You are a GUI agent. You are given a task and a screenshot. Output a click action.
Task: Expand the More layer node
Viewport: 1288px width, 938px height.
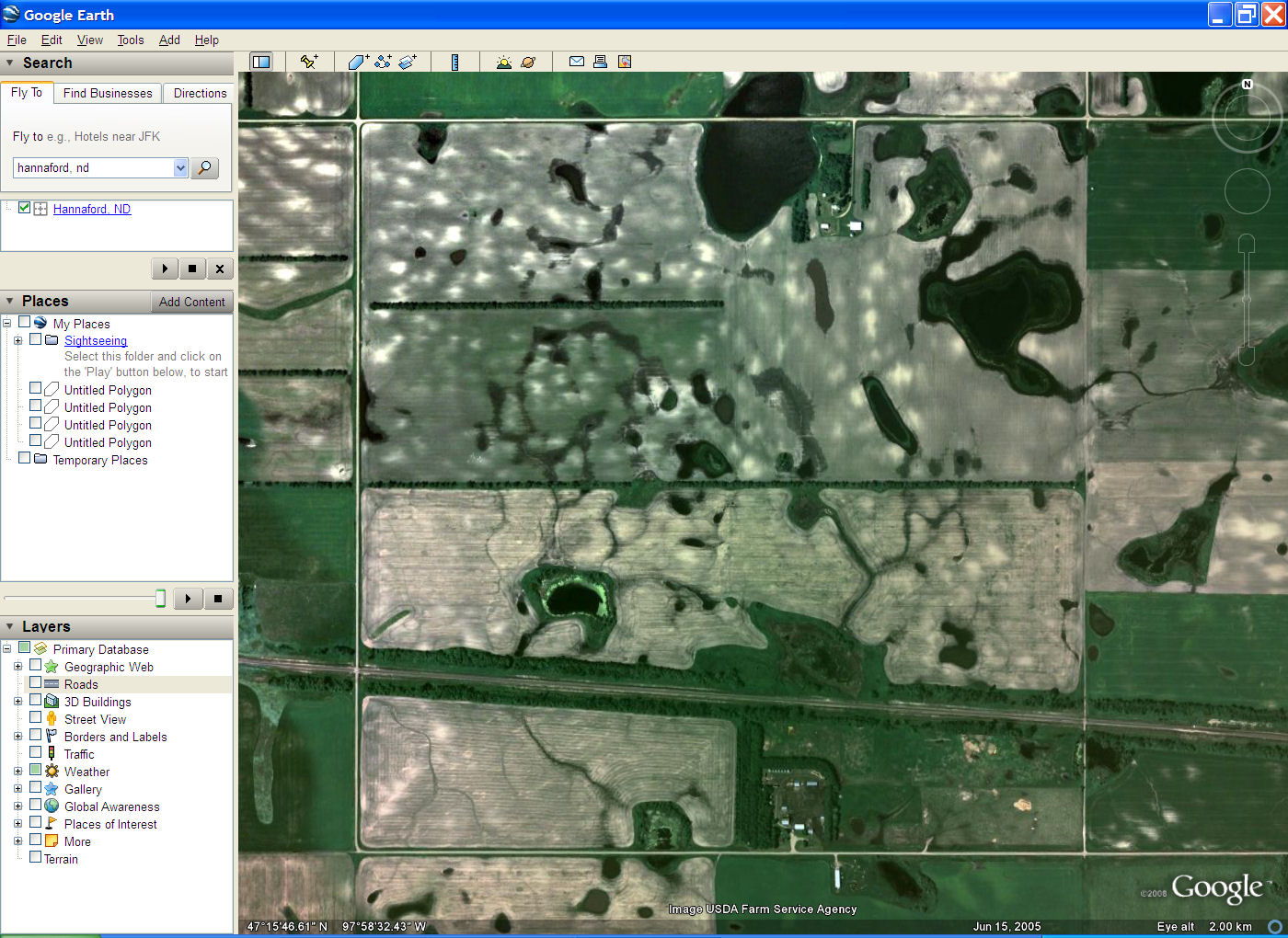[x=17, y=841]
